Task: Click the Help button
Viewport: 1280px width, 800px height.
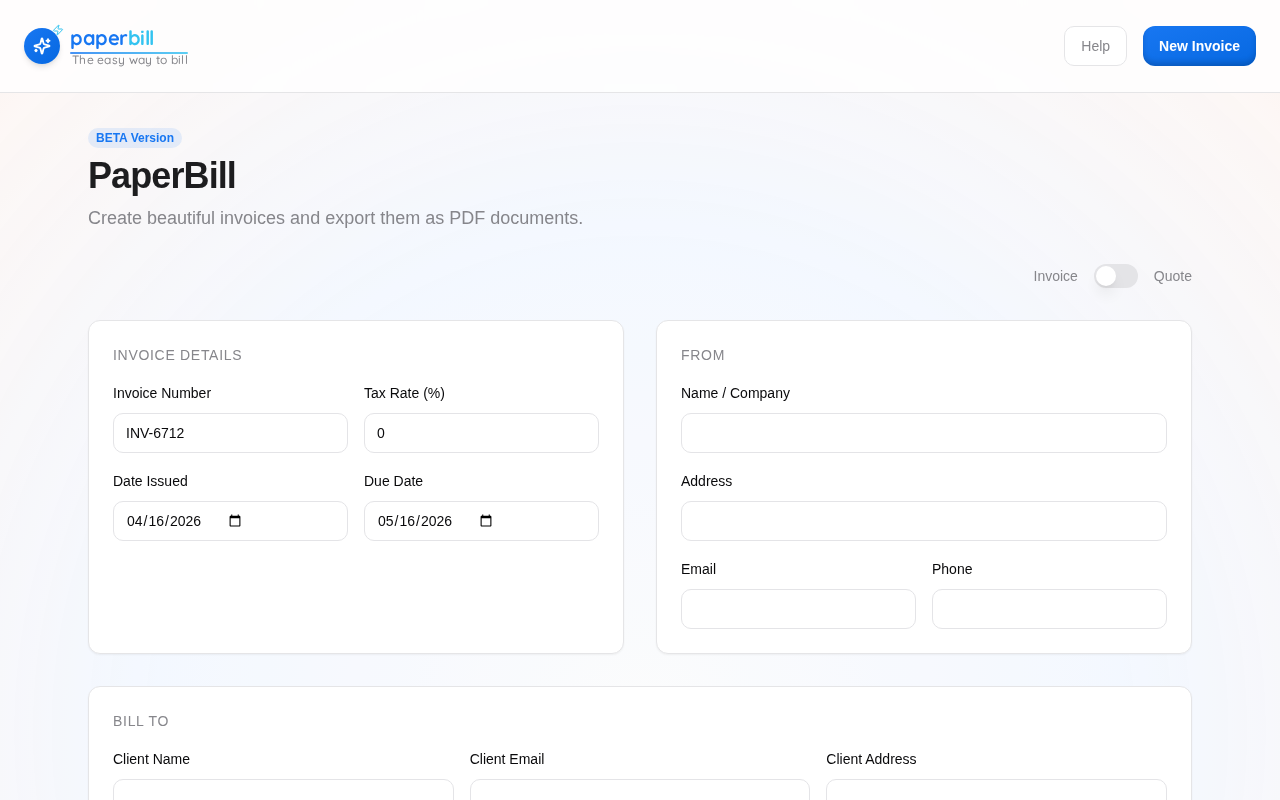Action: pyautogui.click(x=1095, y=46)
